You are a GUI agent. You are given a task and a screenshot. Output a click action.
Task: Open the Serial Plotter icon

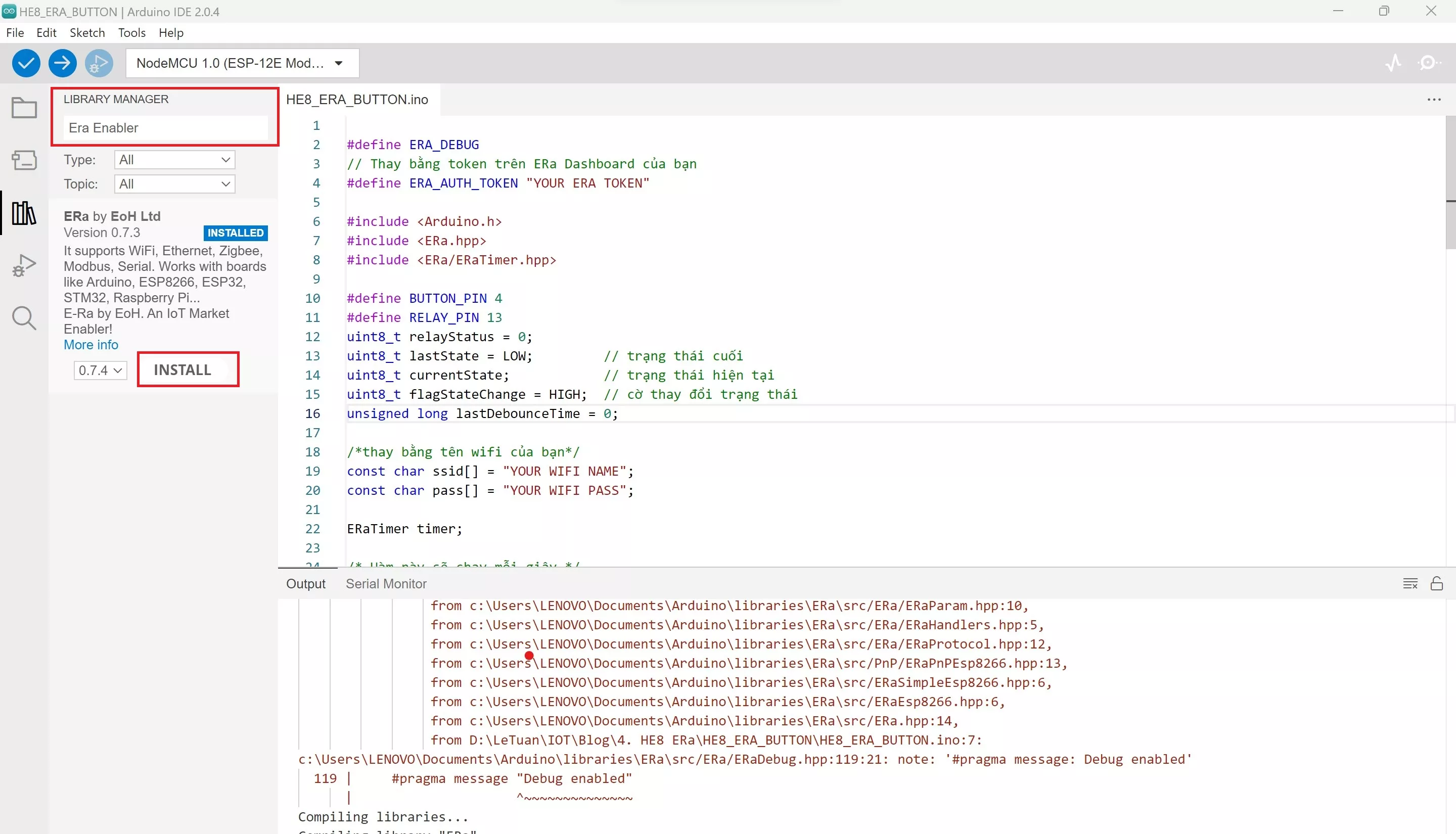(1393, 63)
